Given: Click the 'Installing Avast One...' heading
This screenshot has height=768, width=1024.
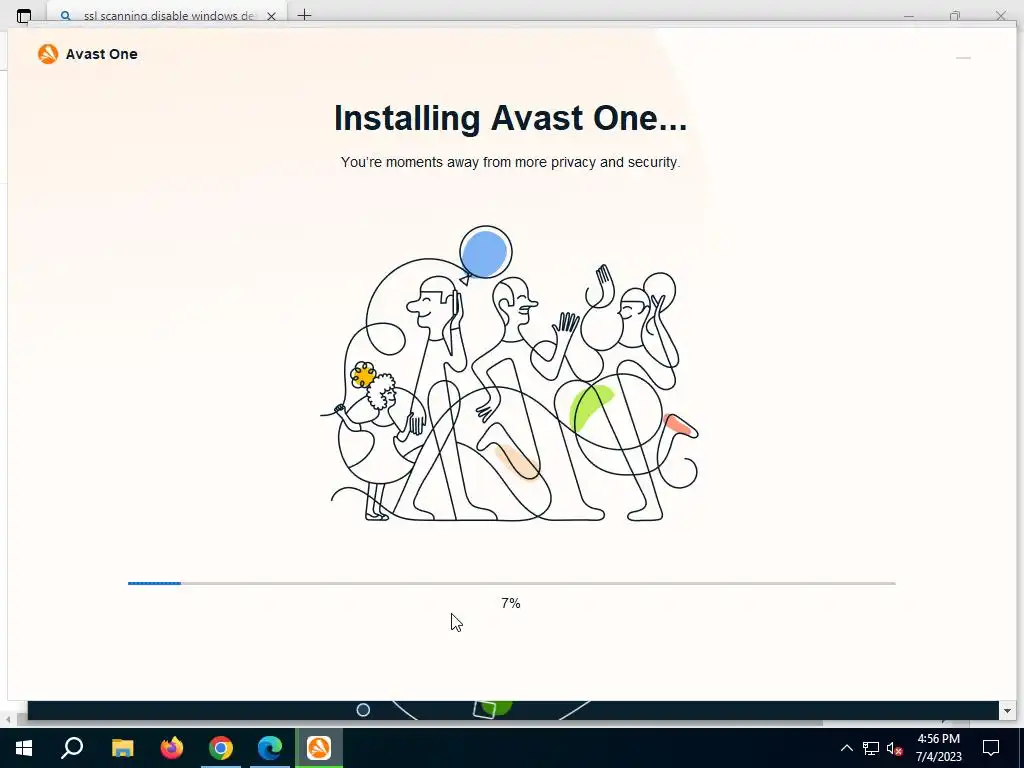Looking at the screenshot, I should (x=510, y=118).
